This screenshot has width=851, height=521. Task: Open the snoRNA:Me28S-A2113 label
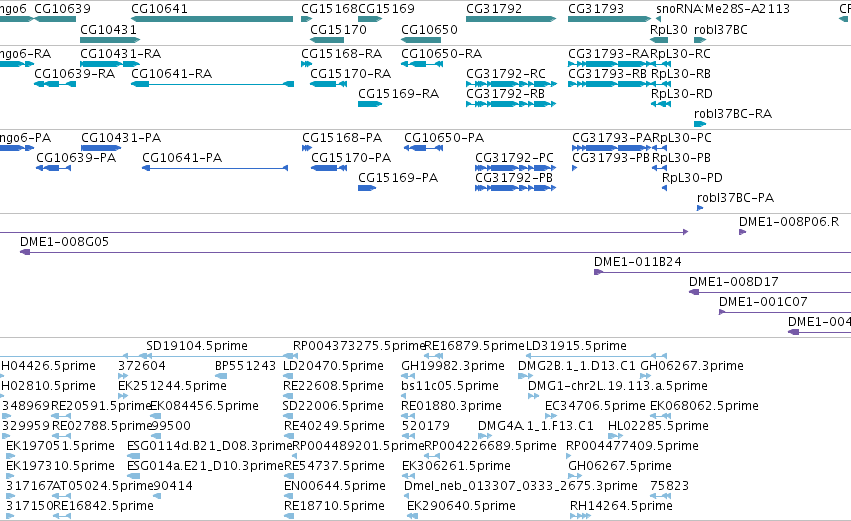722,9
